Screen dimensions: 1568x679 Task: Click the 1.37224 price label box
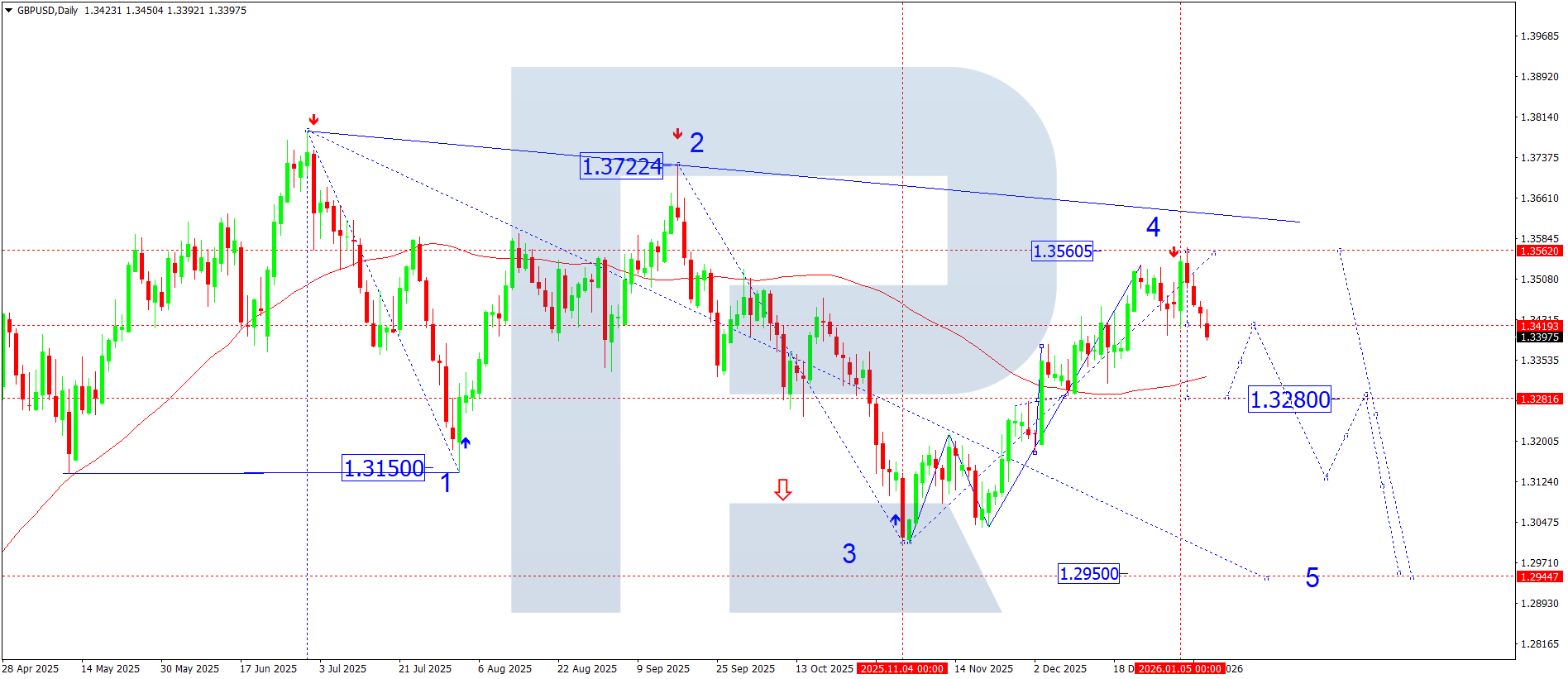[621, 167]
